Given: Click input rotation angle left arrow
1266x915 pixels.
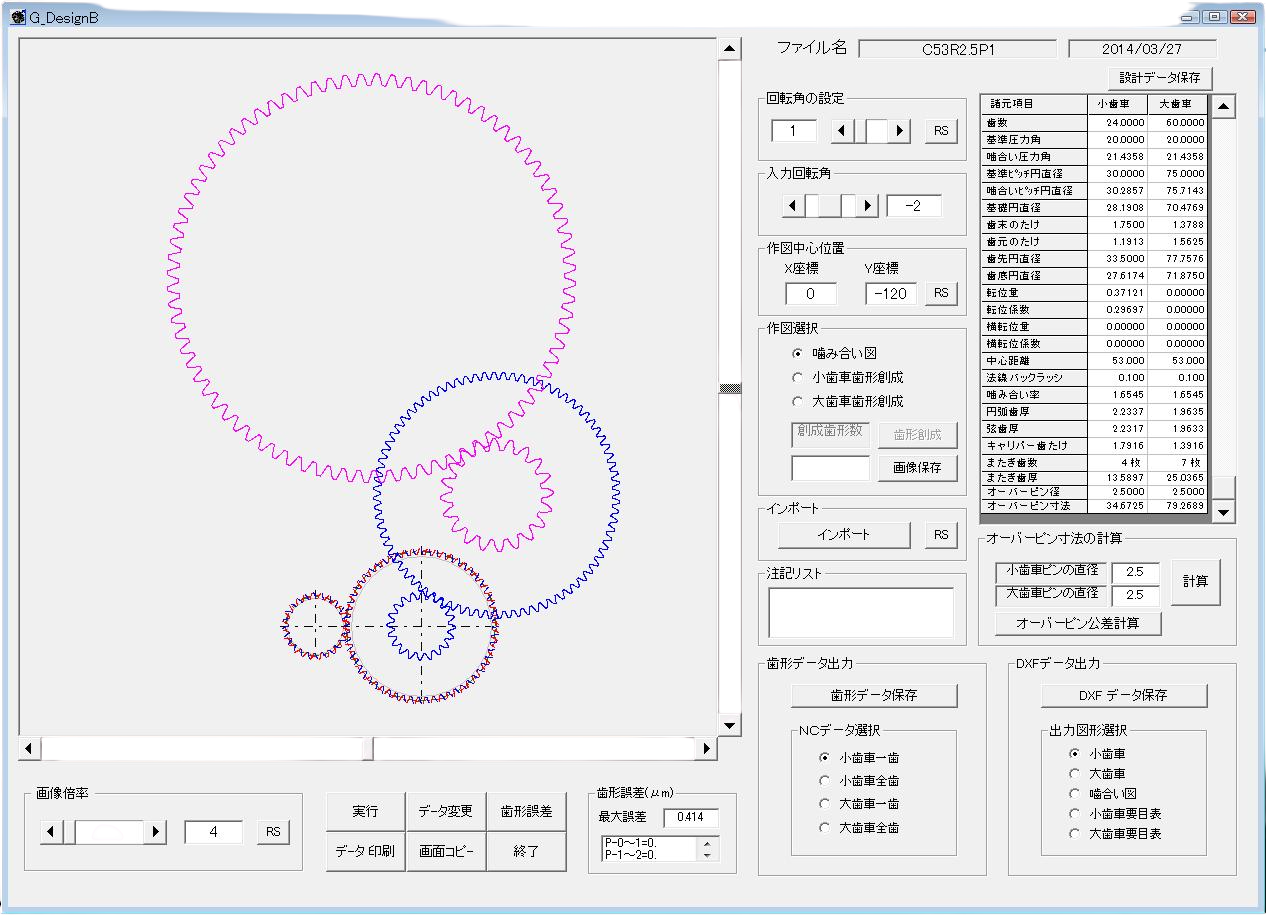Looking at the screenshot, I should (x=793, y=205).
